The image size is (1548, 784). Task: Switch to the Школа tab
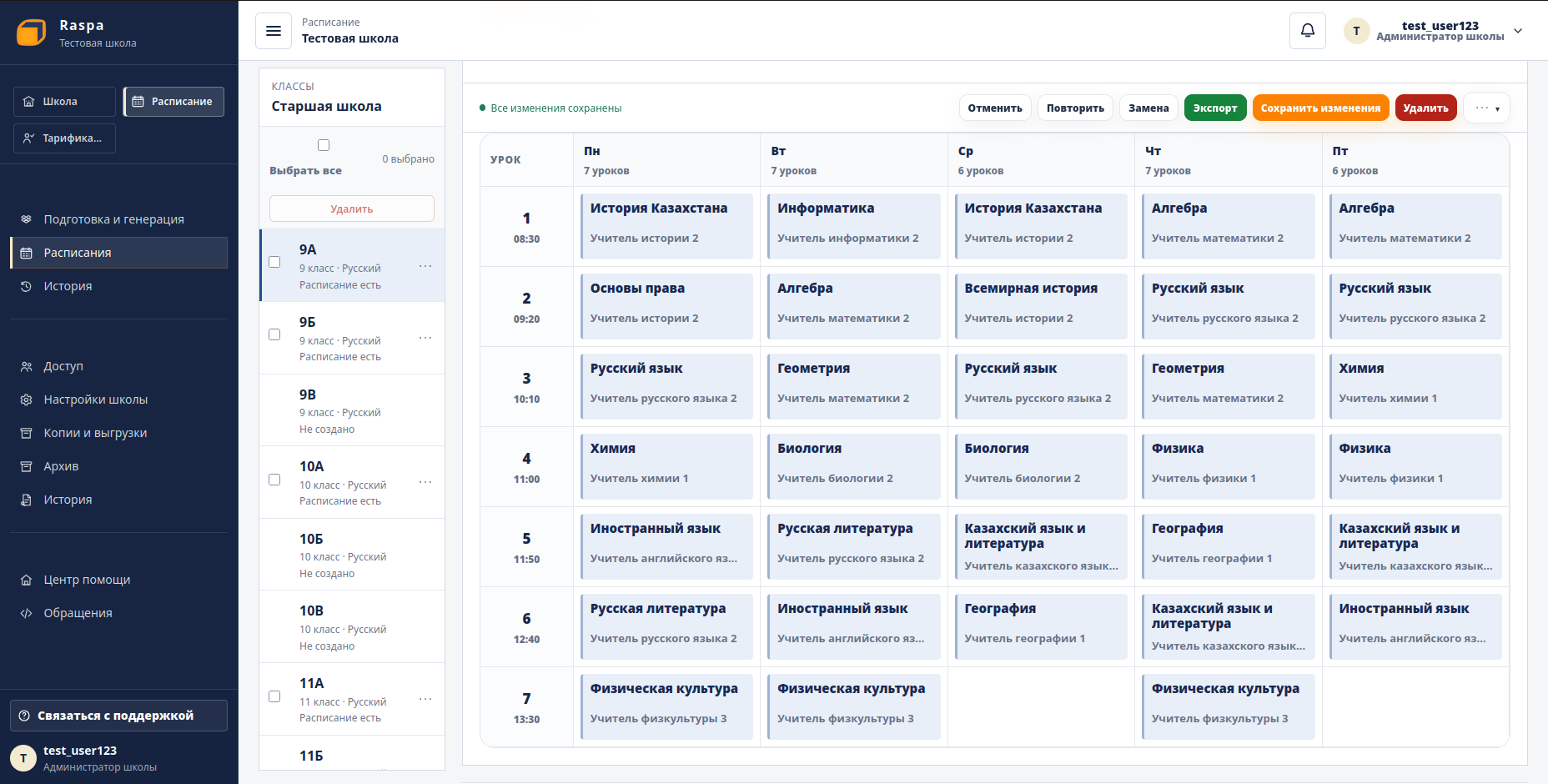(64, 102)
